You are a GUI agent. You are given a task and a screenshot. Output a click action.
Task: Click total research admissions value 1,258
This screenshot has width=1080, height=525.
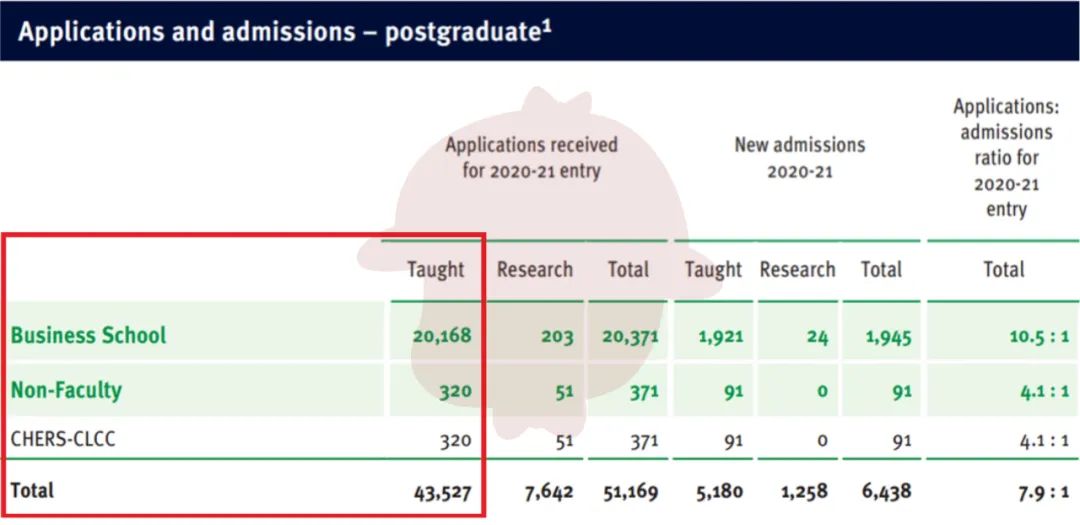(798, 492)
